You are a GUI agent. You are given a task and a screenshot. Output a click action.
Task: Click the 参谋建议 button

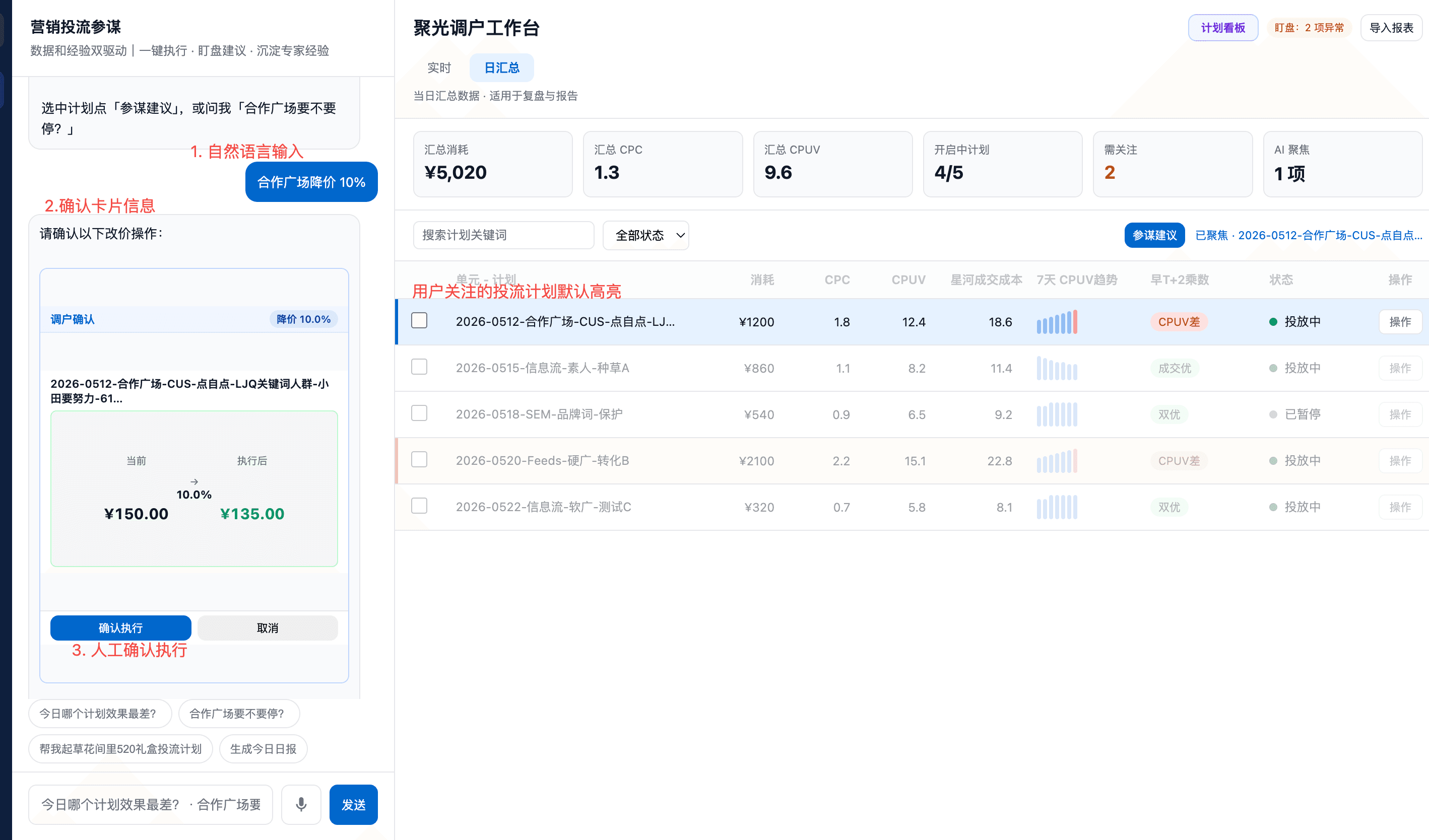[x=1154, y=235]
